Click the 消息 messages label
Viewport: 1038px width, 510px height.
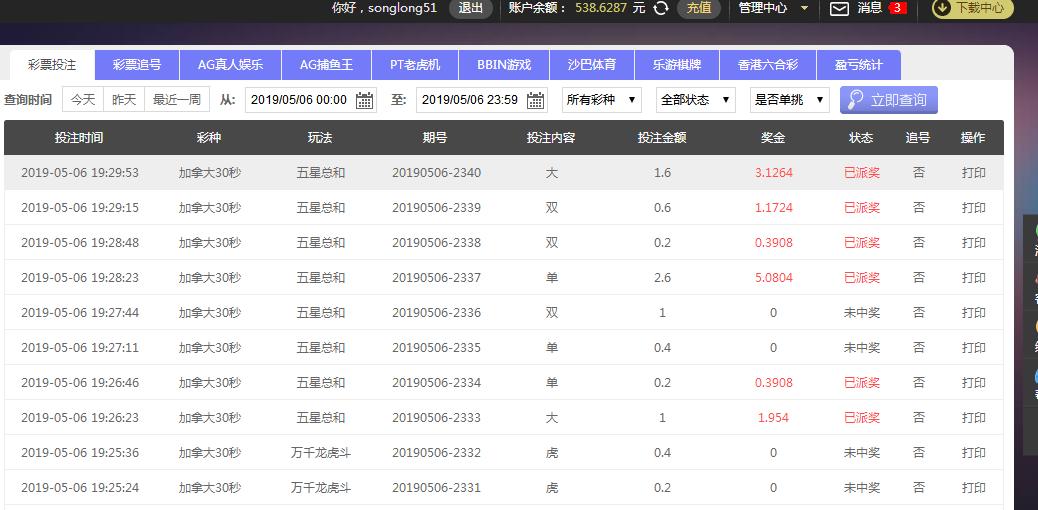coord(870,8)
